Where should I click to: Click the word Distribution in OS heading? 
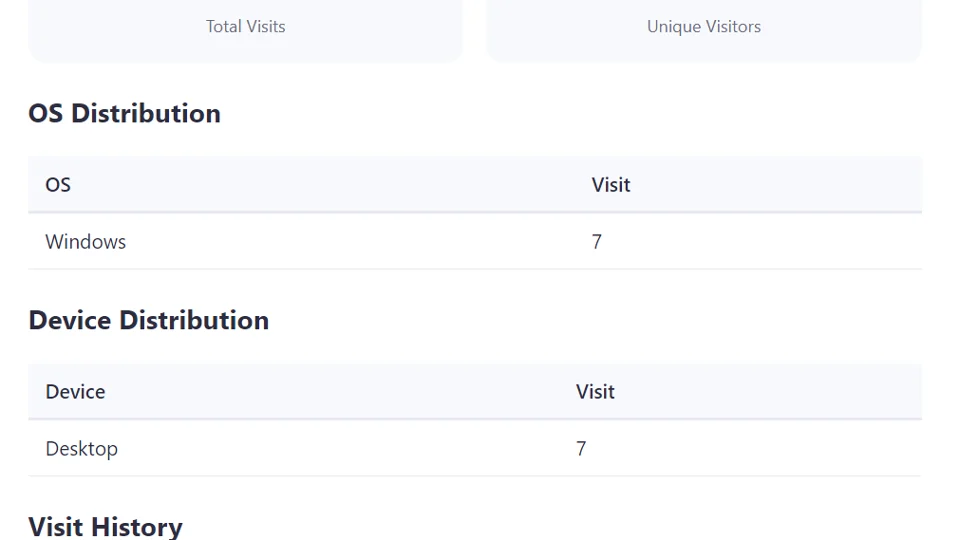tap(146, 113)
